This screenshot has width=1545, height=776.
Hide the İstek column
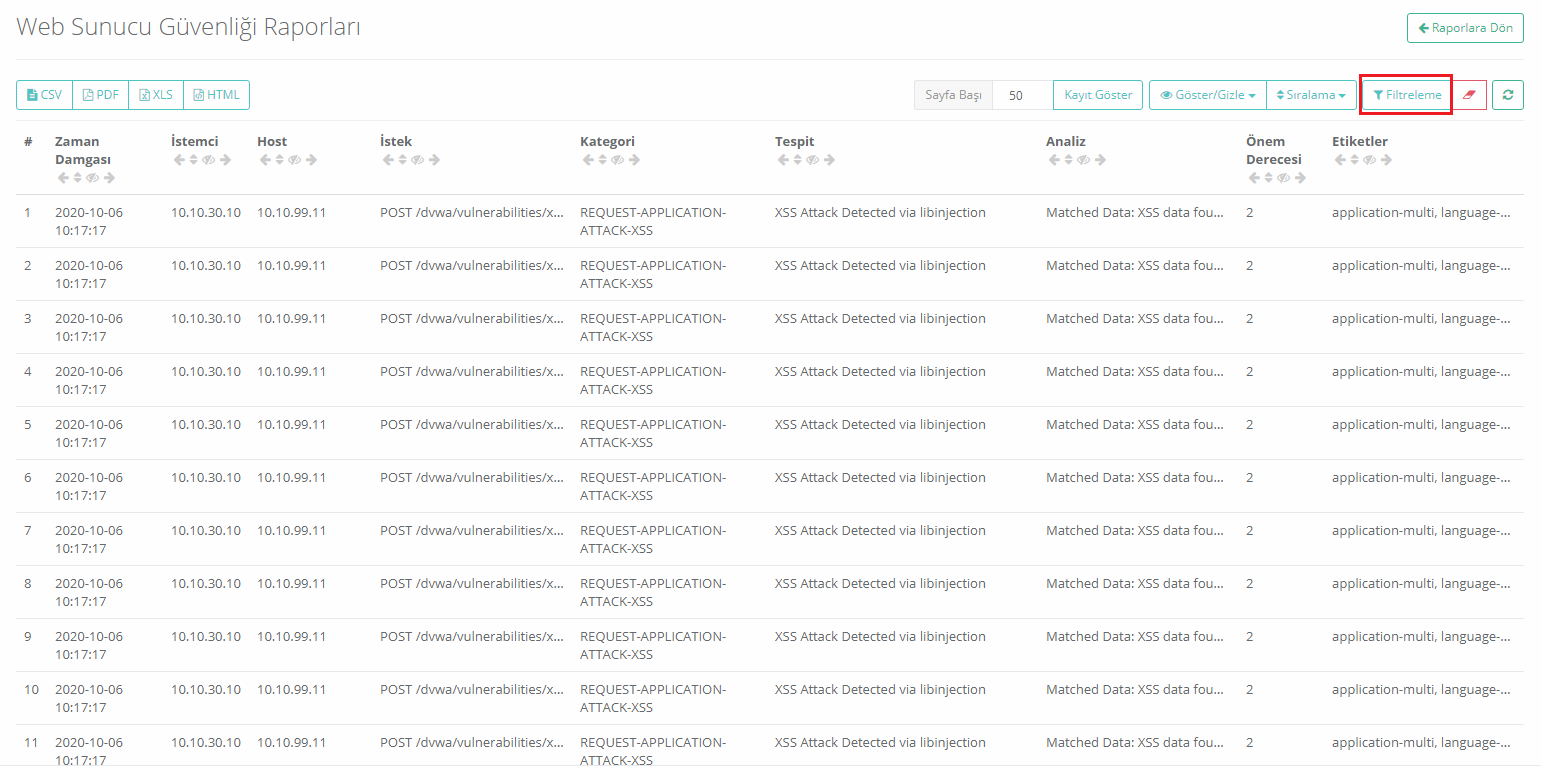pyautogui.click(x=417, y=160)
